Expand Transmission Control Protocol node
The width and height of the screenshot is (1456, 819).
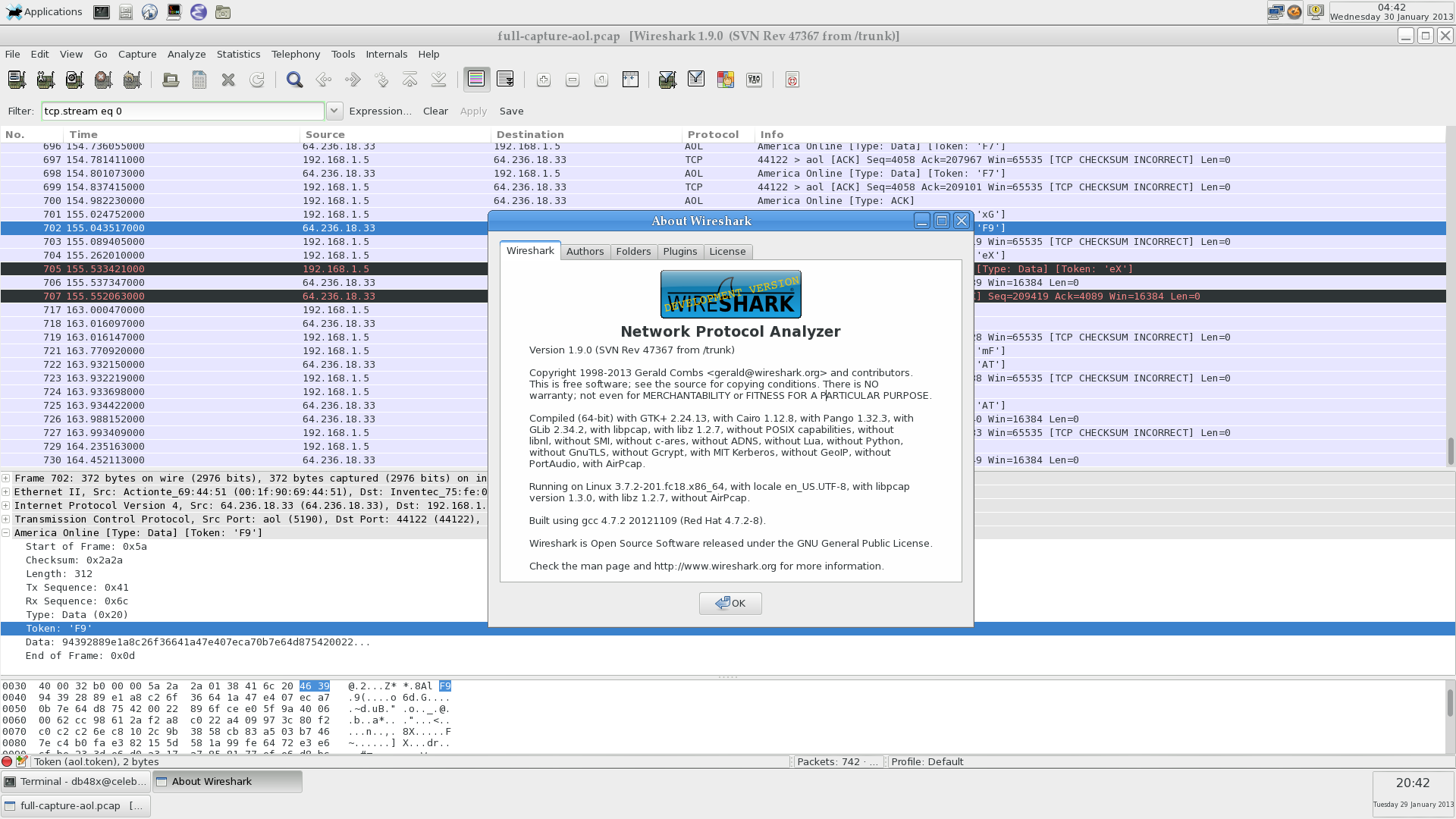click(x=6, y=519)
